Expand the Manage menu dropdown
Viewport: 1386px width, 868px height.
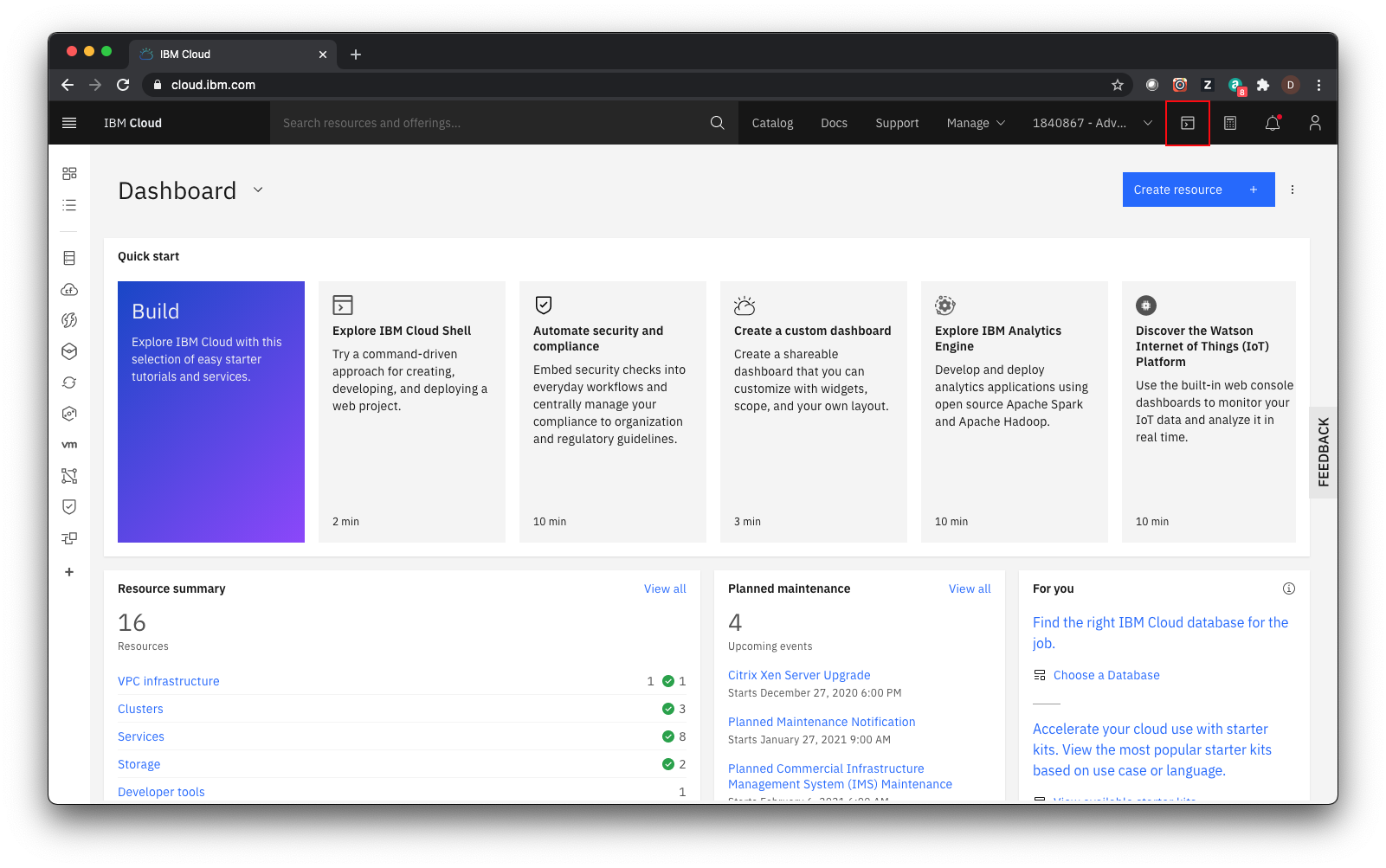[x=976, y=123]
